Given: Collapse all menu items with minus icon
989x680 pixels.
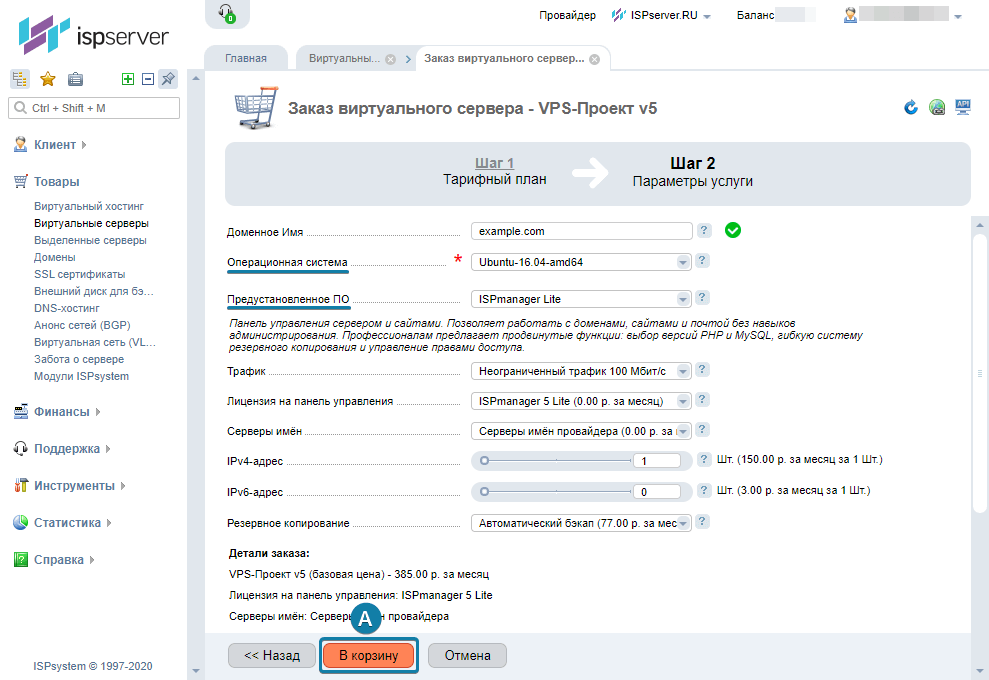Looking at the screenshot, I should tap(148, 79).
